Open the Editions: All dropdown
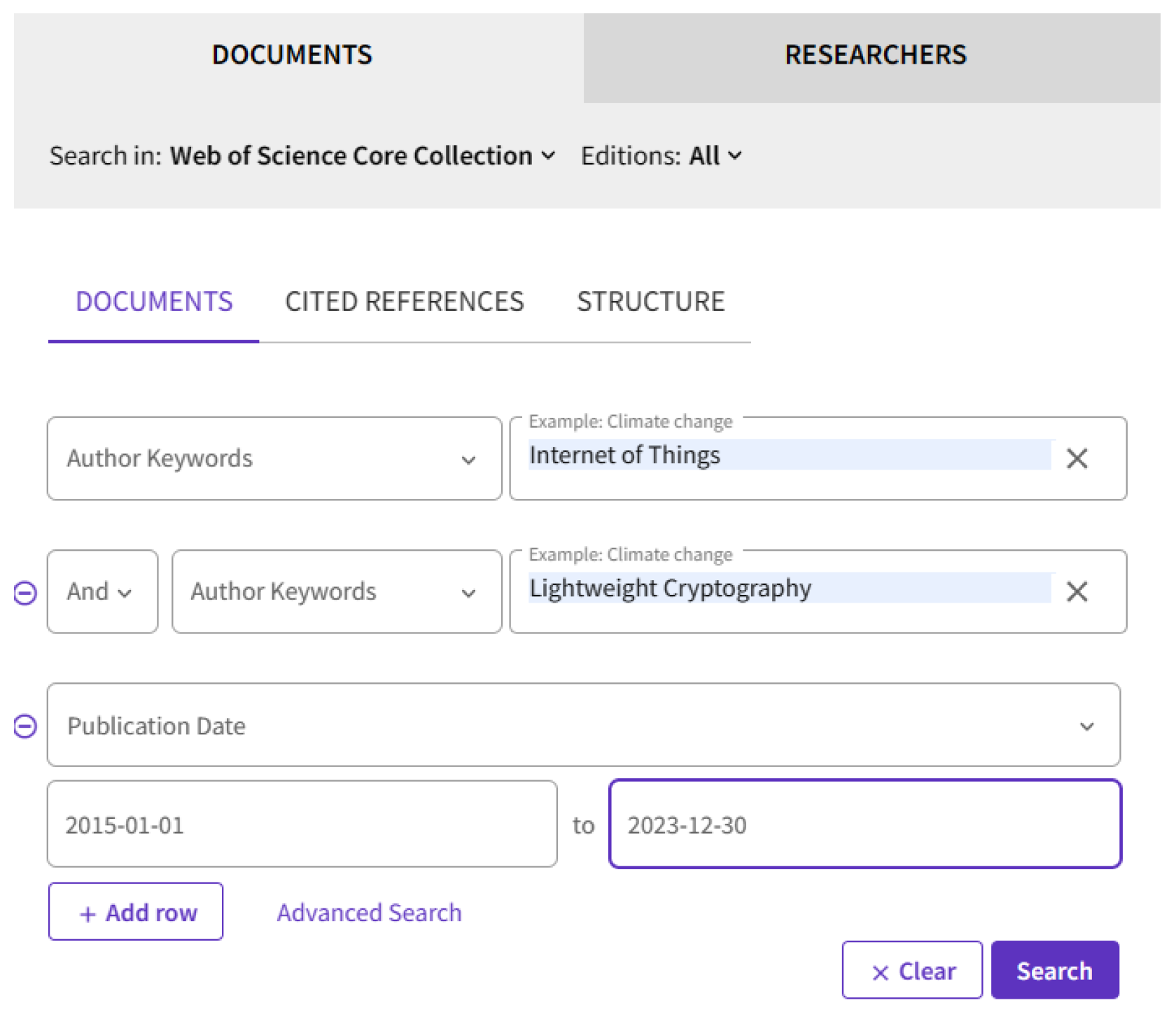Viewport: 1176px width, 1012px height. [x=714, y=156]
